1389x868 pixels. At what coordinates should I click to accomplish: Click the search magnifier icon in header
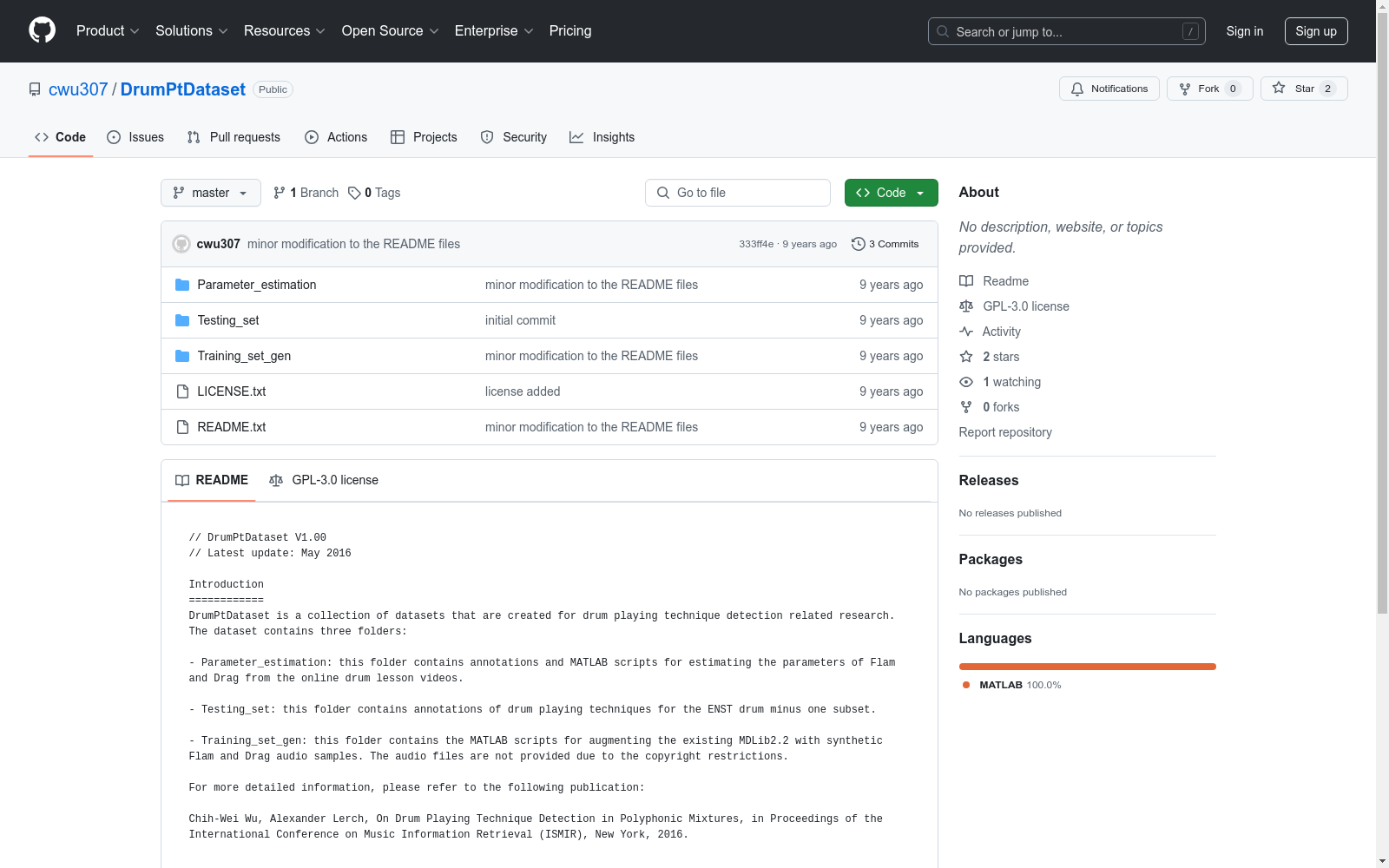point(943,31)
